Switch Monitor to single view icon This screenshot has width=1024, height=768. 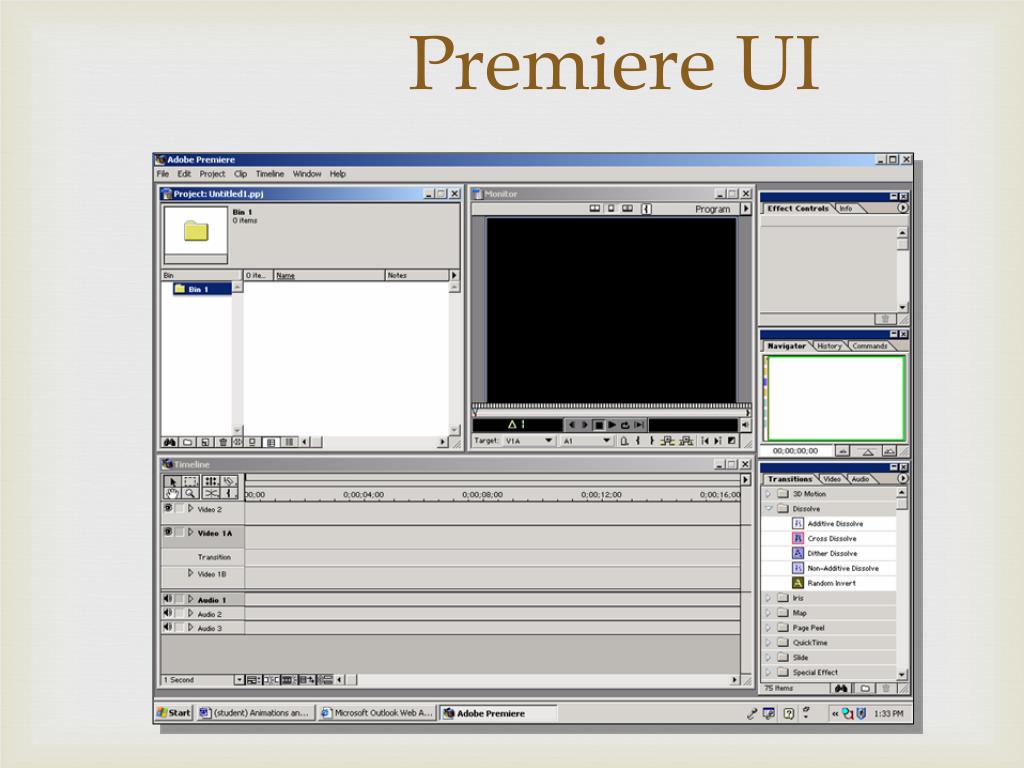[x=611, y=209]
